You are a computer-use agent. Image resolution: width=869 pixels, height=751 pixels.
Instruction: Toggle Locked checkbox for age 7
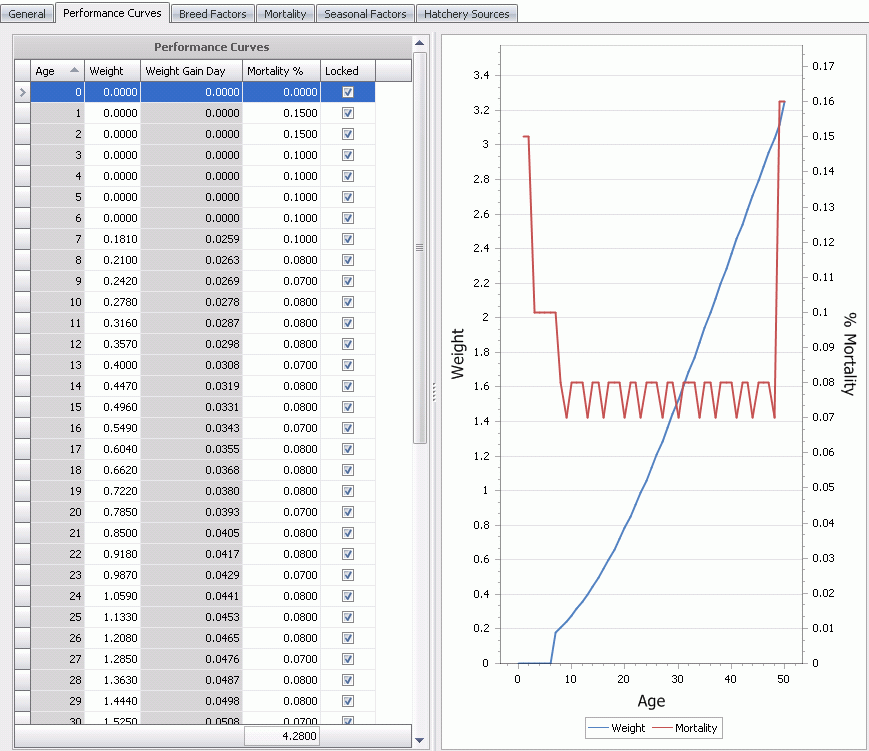coord(348,239)
